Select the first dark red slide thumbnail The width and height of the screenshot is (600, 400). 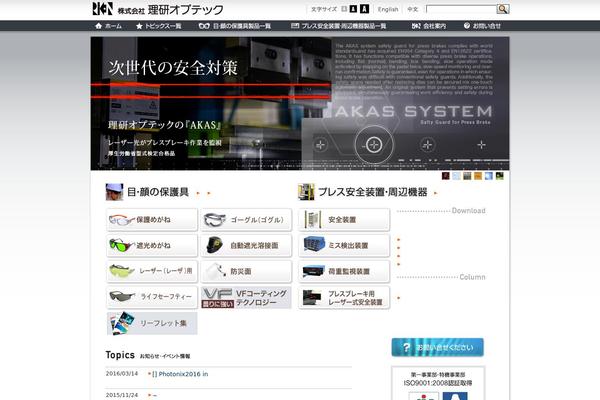[x=445, y=176]
